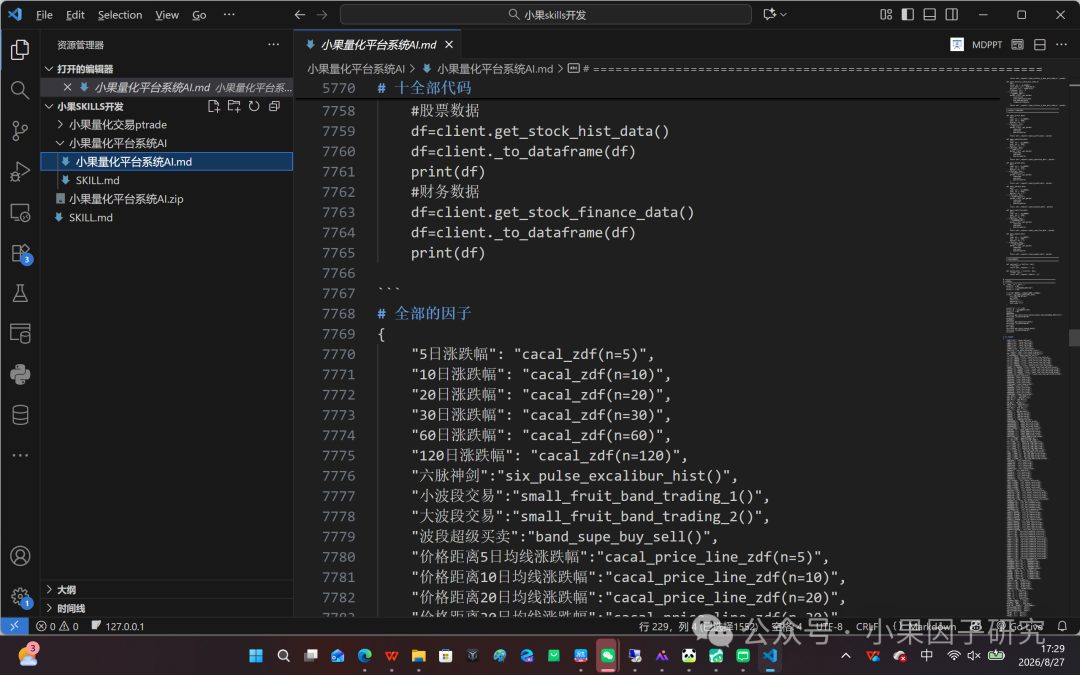1080x675 pixels.
Task: Open remote window indicator in status bar
Action: point(14,626)
